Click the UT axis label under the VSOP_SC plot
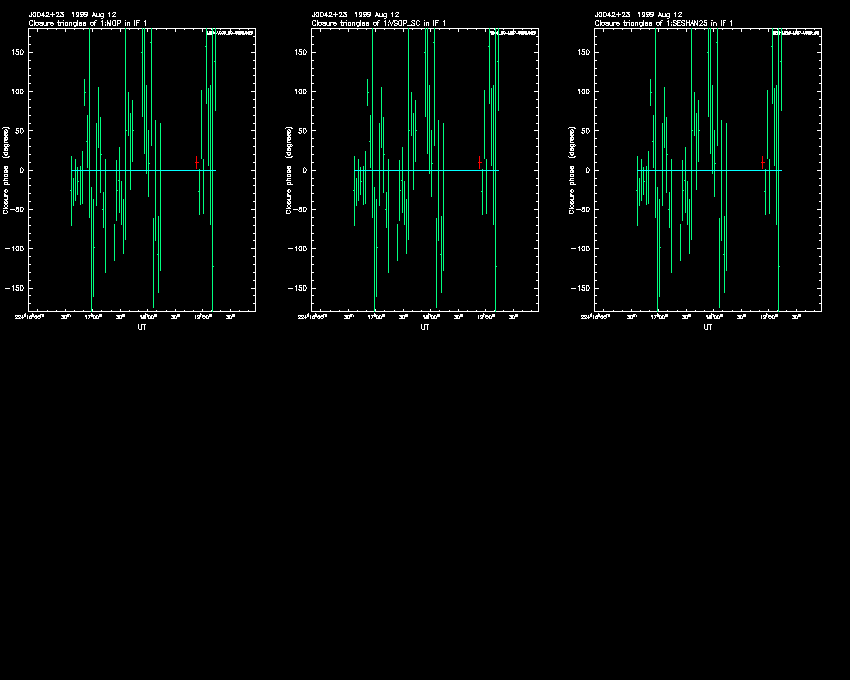The height and width of the screenshot is (680, 850). click(425, 327)
